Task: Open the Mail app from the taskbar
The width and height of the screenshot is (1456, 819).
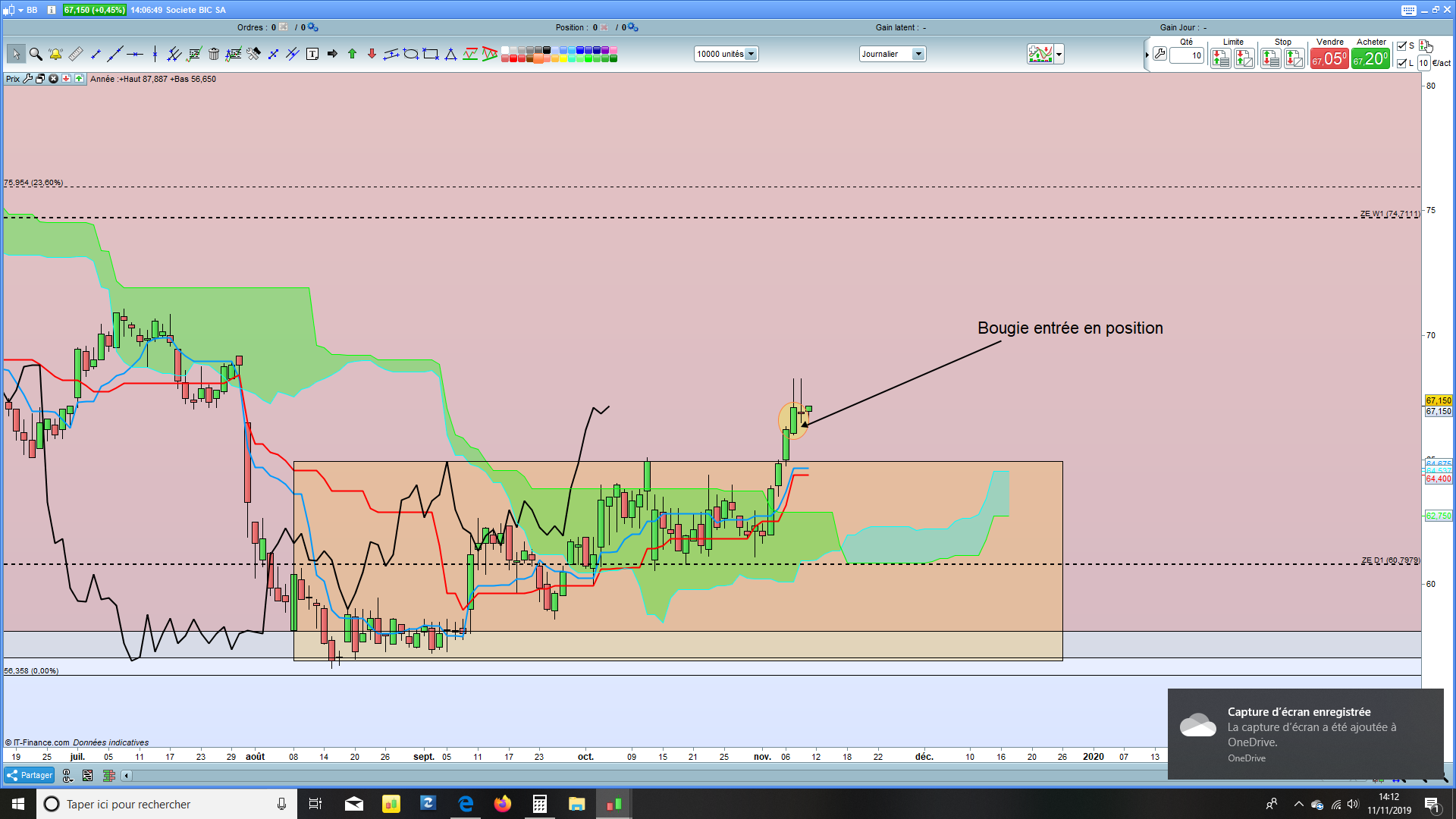Action: 353,804
